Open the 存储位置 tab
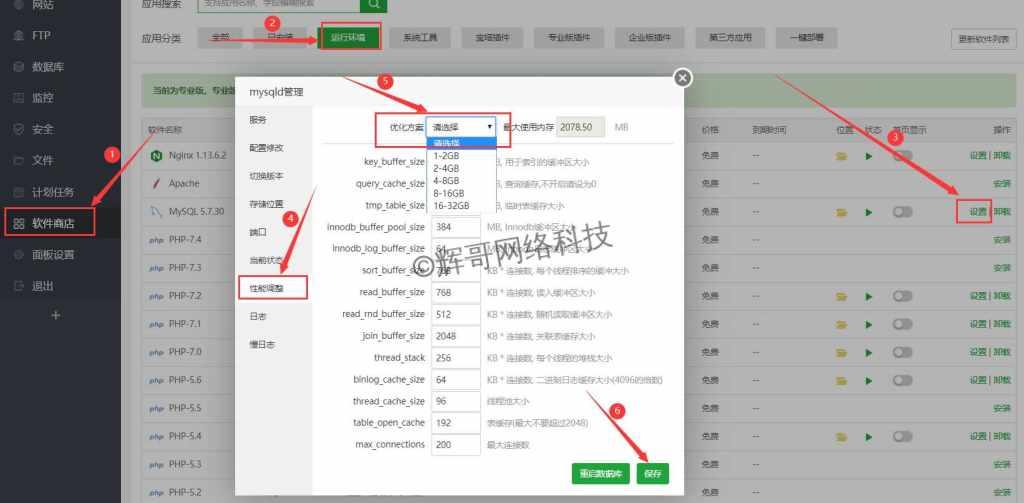This screenshot has height=503, width=1024. [273, 204]
